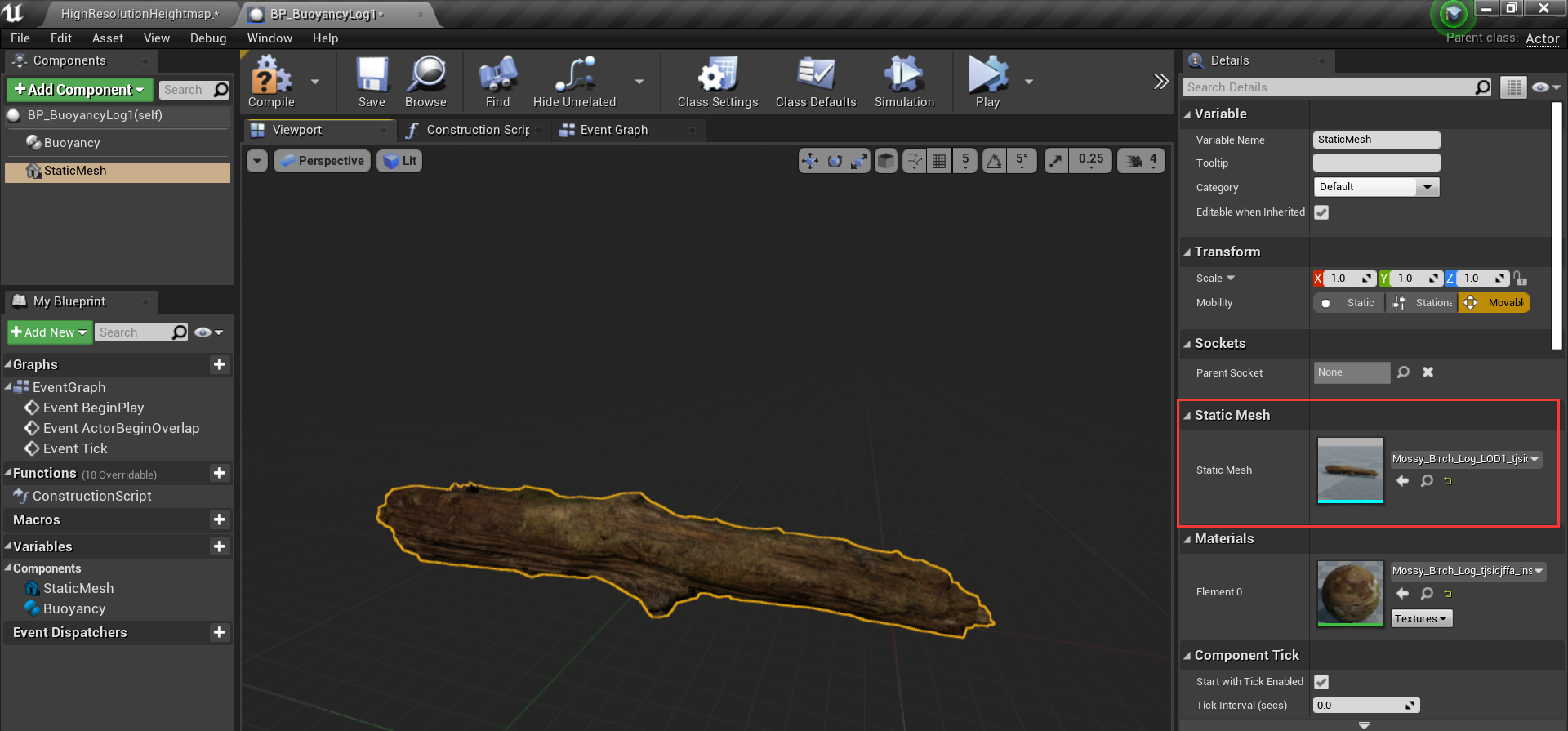Open Play options dropdown arrow

(x=1029, y=82)
